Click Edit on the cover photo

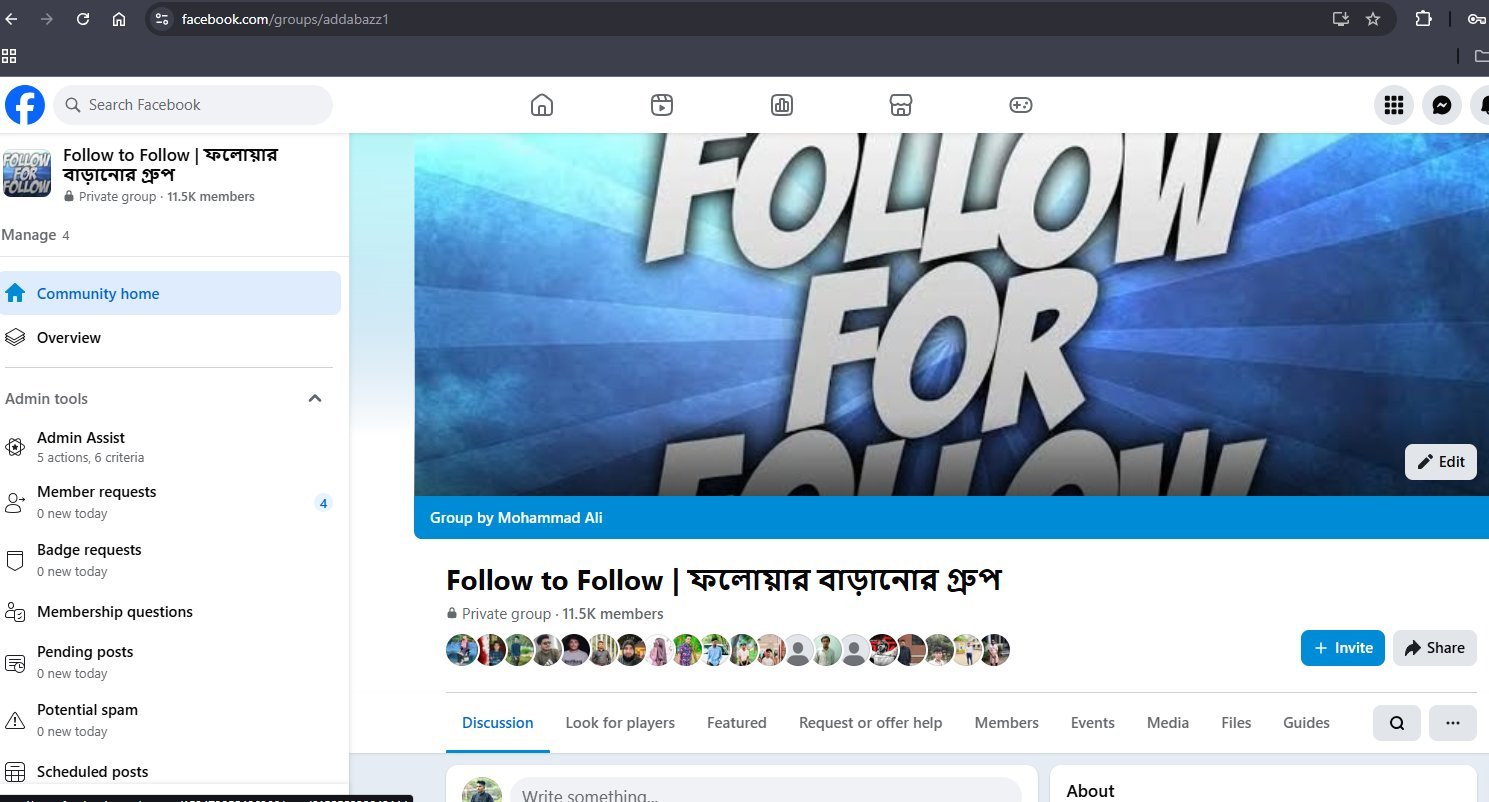1441,462
